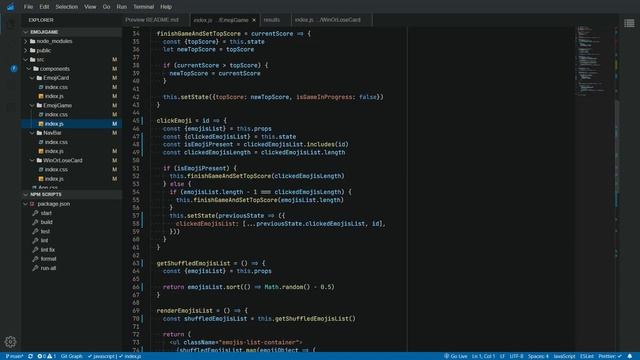
Task: Run the format npm script
Action: click(48, 259)
